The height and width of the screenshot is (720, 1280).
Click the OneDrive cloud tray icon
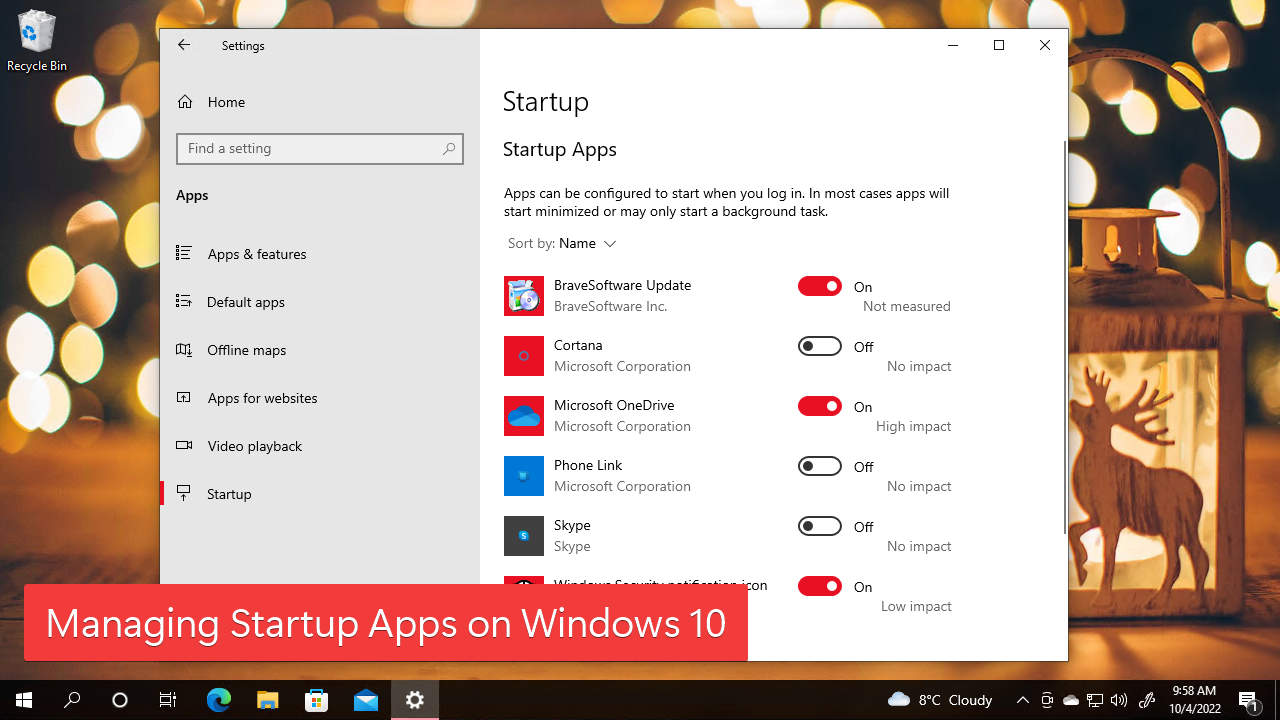[1071, 700]
